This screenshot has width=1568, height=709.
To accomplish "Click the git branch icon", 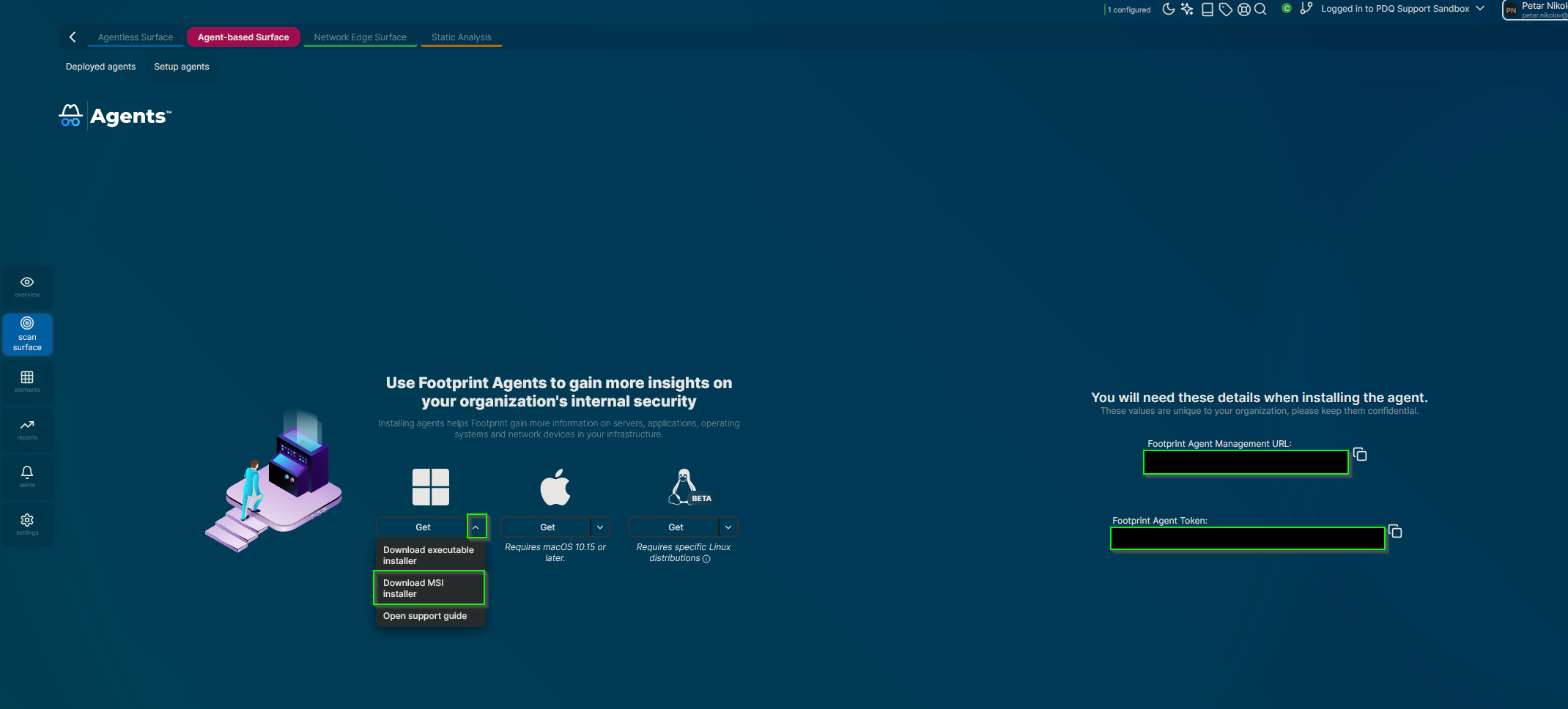I will click(x=1306, y=8).
